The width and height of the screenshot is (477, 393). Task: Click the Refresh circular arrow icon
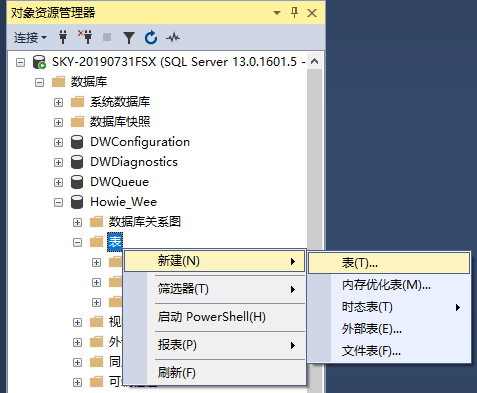click(151, 37)
